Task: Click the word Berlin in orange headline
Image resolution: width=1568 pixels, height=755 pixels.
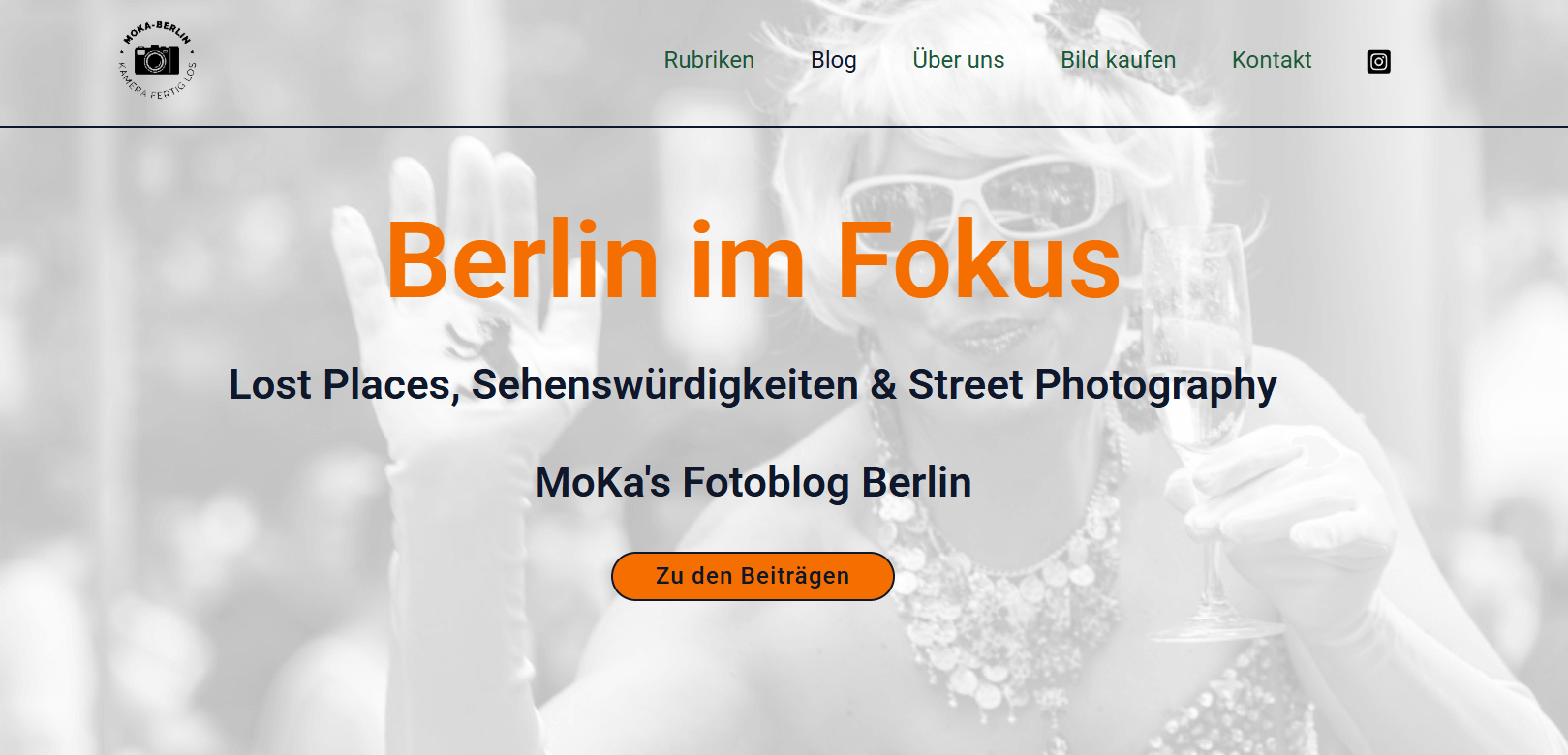Action: [x=523, y=259]
